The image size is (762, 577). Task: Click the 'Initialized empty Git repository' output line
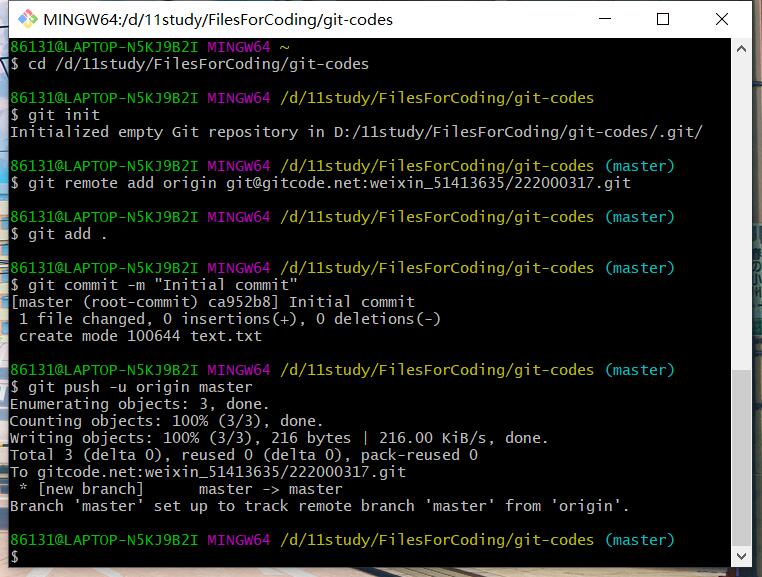click(x=356, y=132)
